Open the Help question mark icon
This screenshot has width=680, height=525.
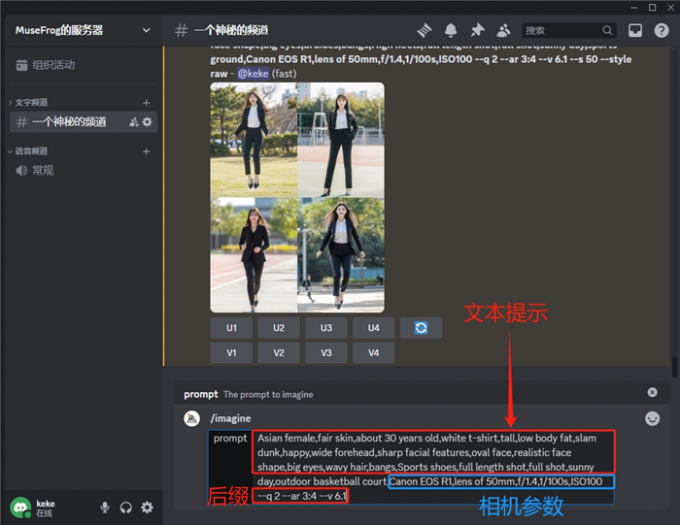pos(661,30)
